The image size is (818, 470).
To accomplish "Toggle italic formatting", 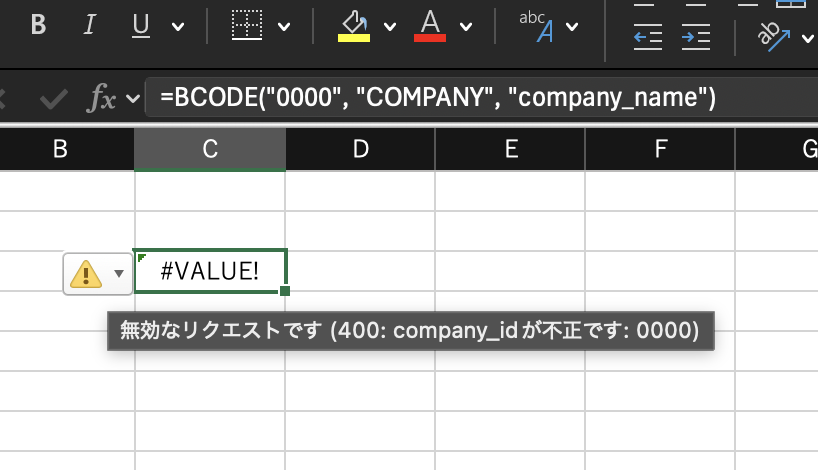I will point(90,25).
